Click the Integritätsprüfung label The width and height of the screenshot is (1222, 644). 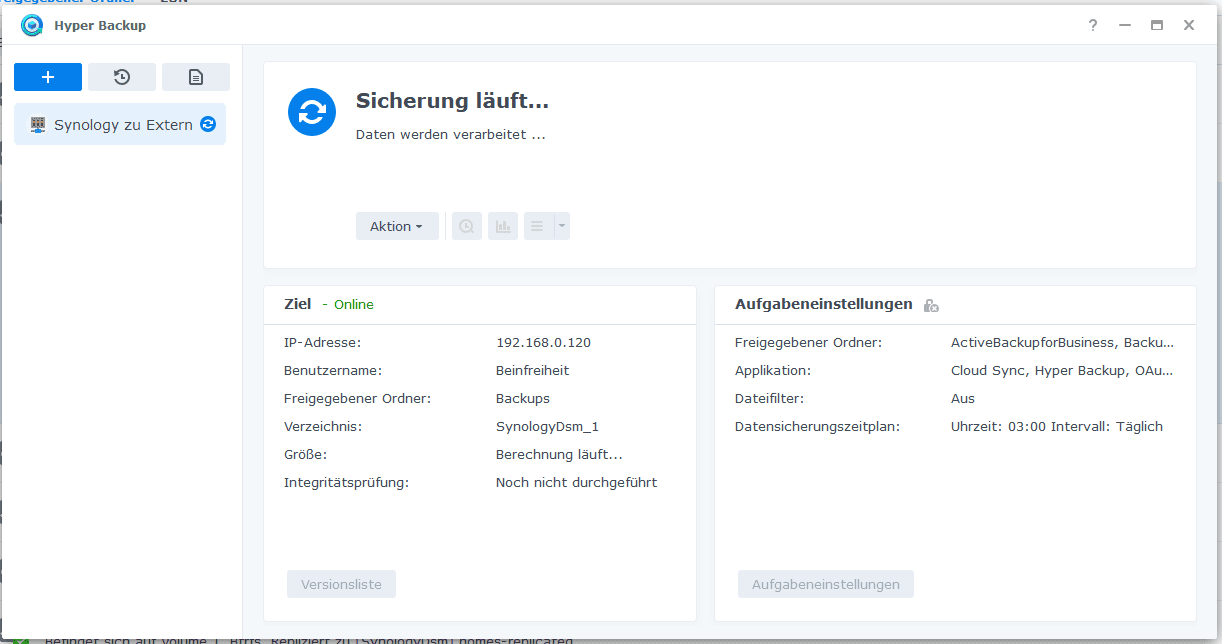(x=347, y=482)
